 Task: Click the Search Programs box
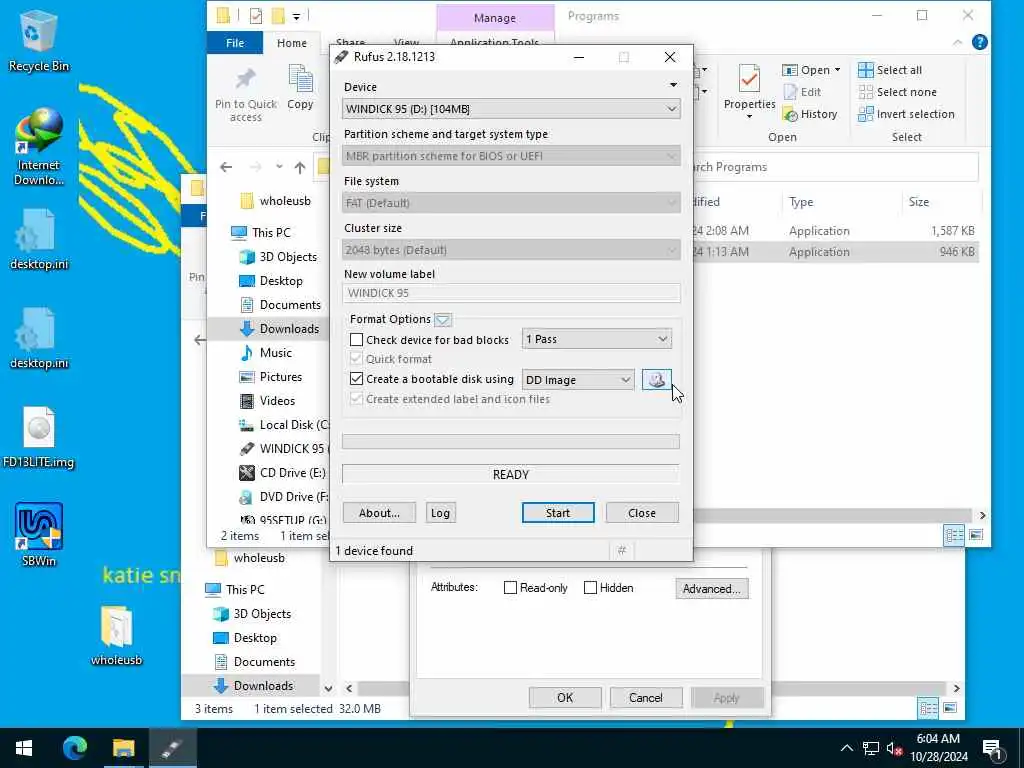click(x=836, y=167)
